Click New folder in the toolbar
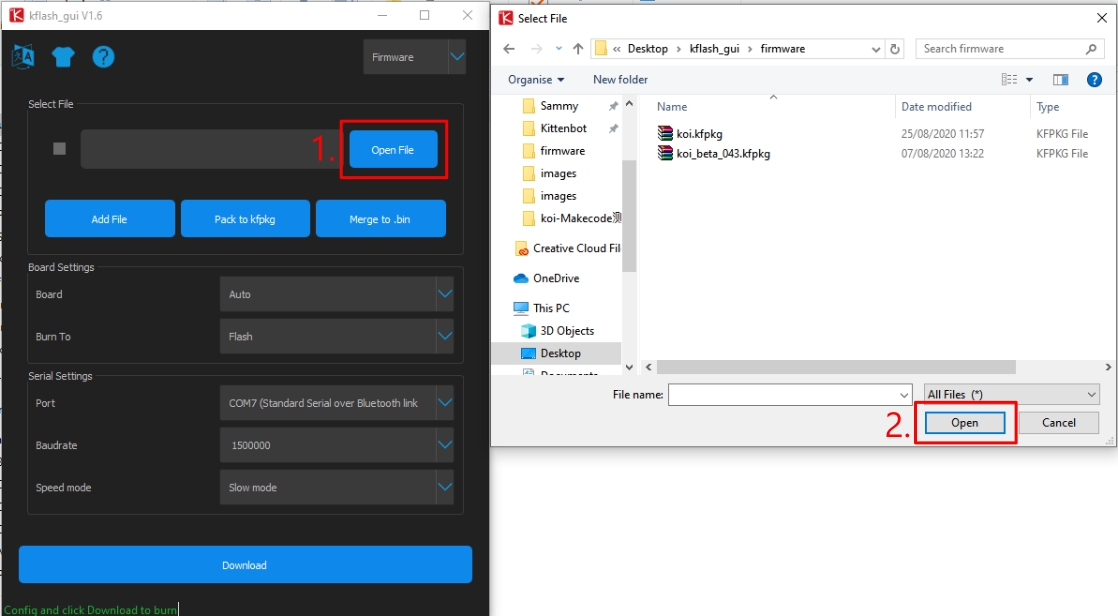Viewport: 1118px width, 616px height. 620,79
